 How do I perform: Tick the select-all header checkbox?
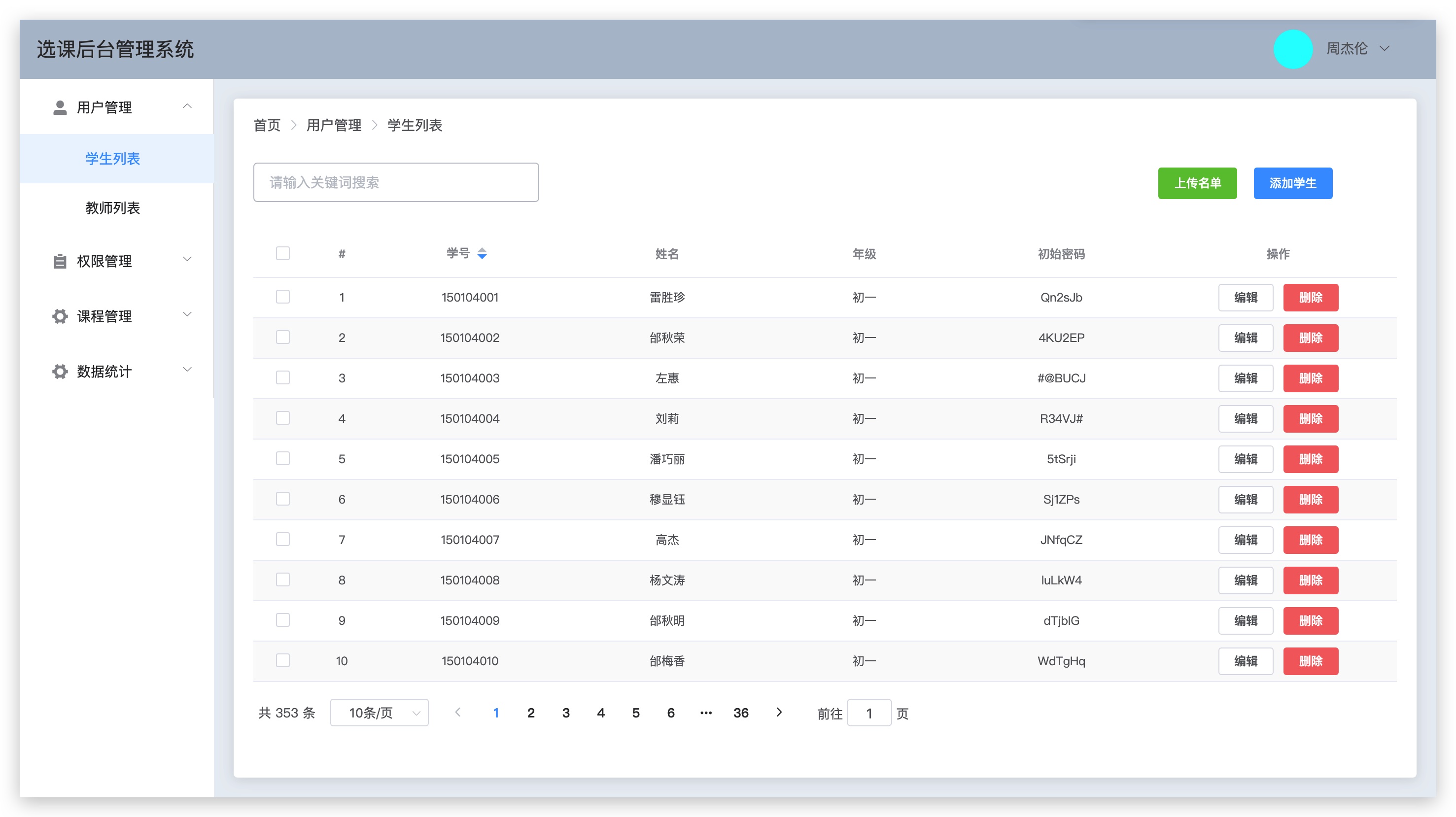click(x=282, y=253)
